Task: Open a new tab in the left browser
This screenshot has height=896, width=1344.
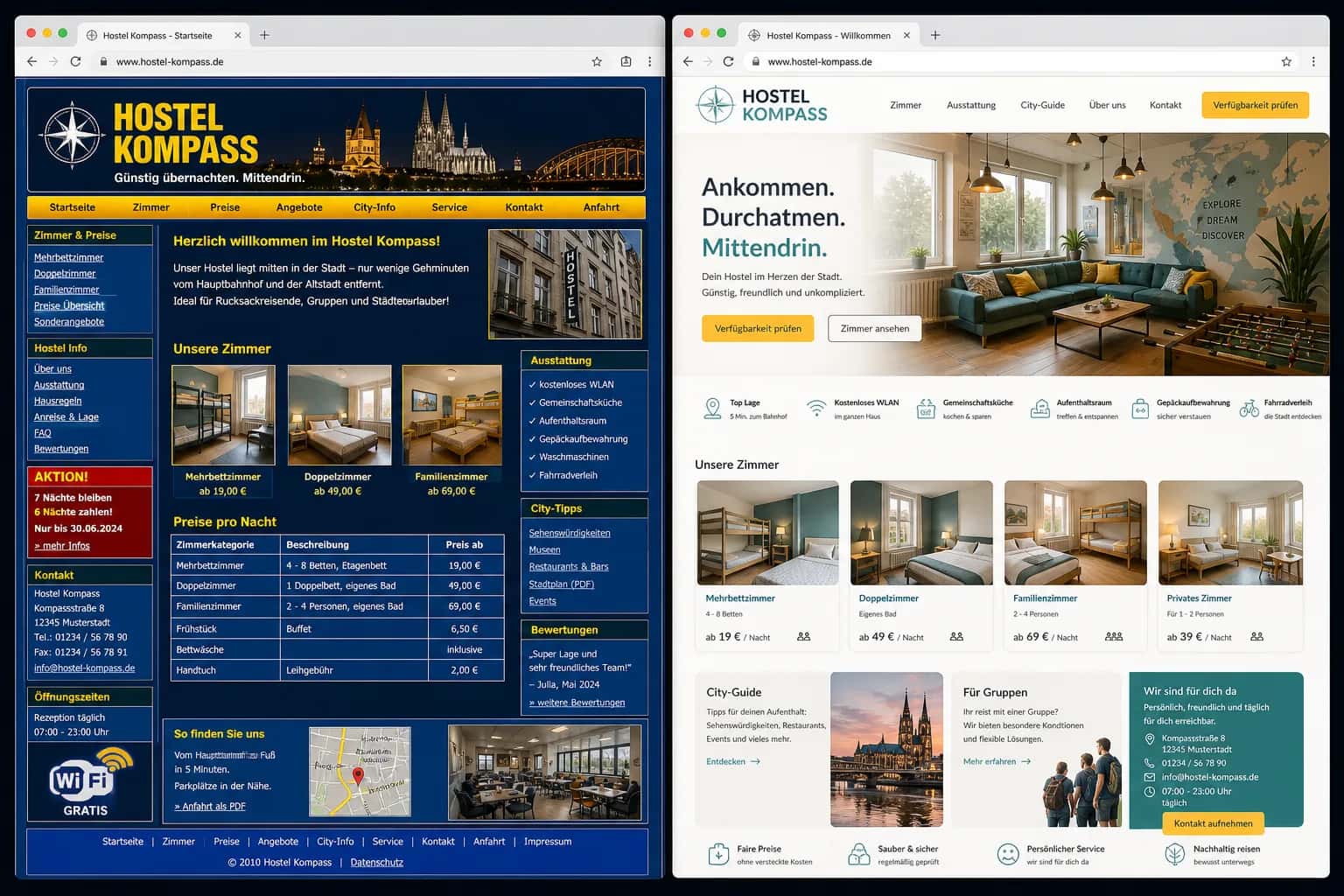Action: point(264,35)
